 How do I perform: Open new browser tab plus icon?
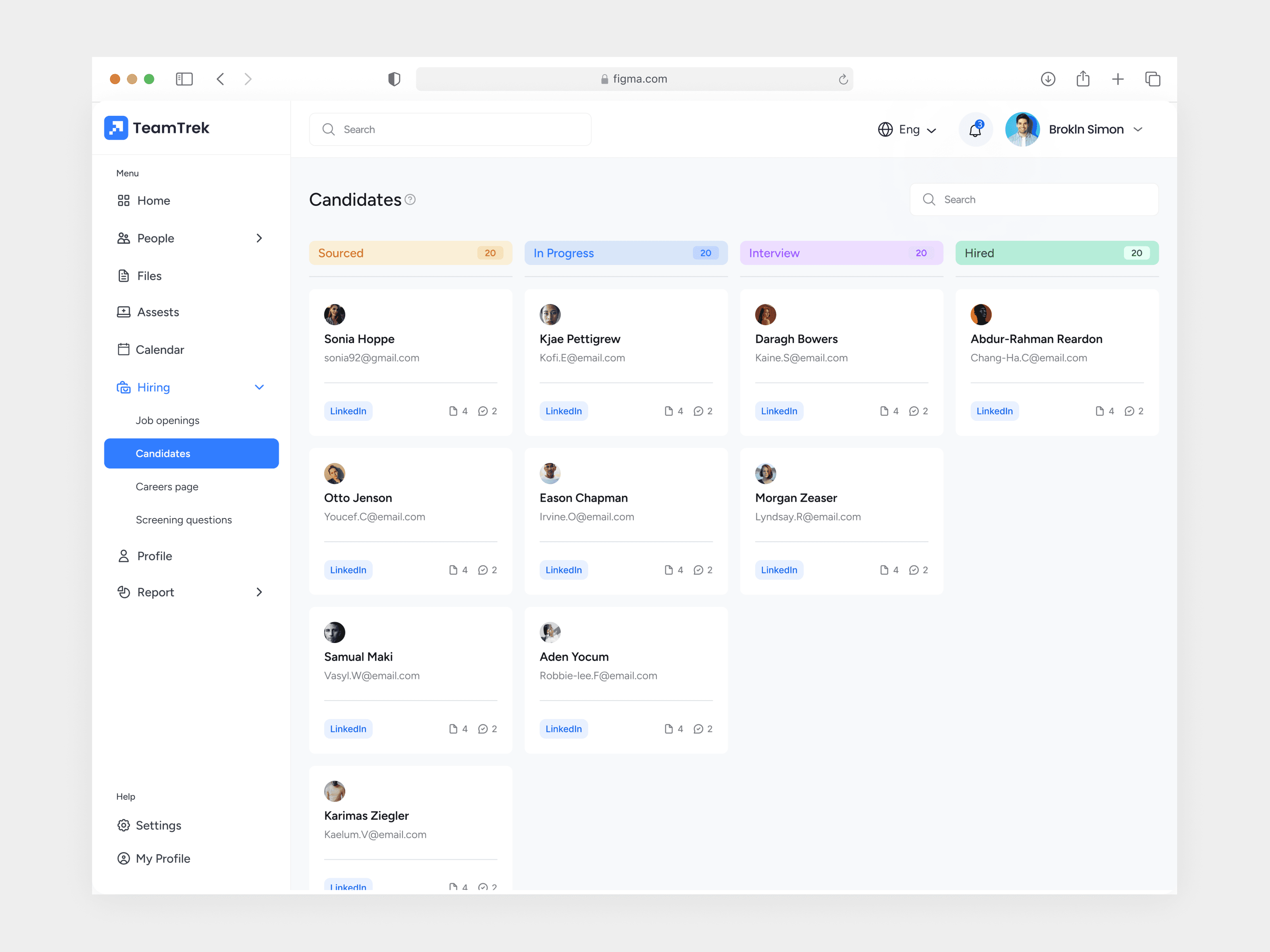coord(1117,79)
